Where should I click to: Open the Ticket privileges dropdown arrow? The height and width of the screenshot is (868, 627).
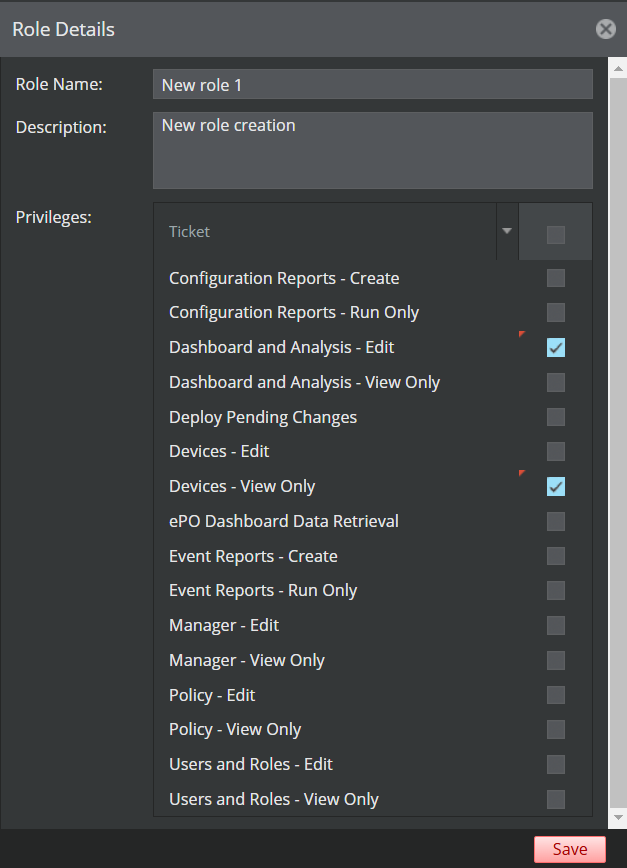[x=507, y=231]
